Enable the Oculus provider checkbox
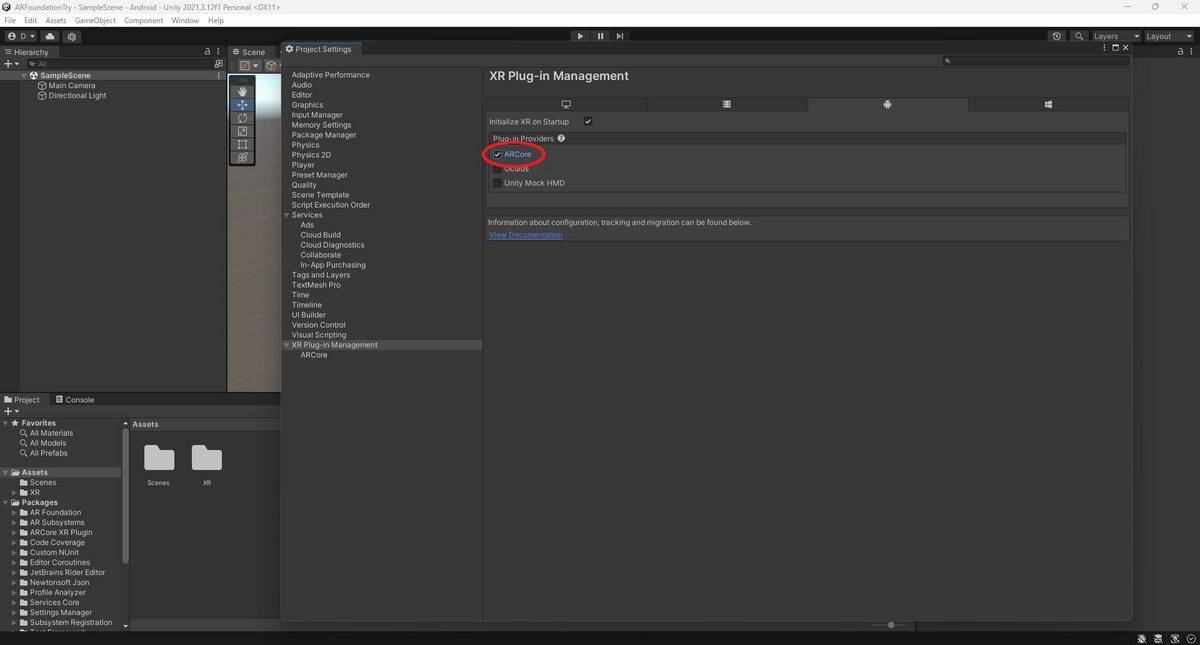1200x645 pixels. [x=497, y=168]
